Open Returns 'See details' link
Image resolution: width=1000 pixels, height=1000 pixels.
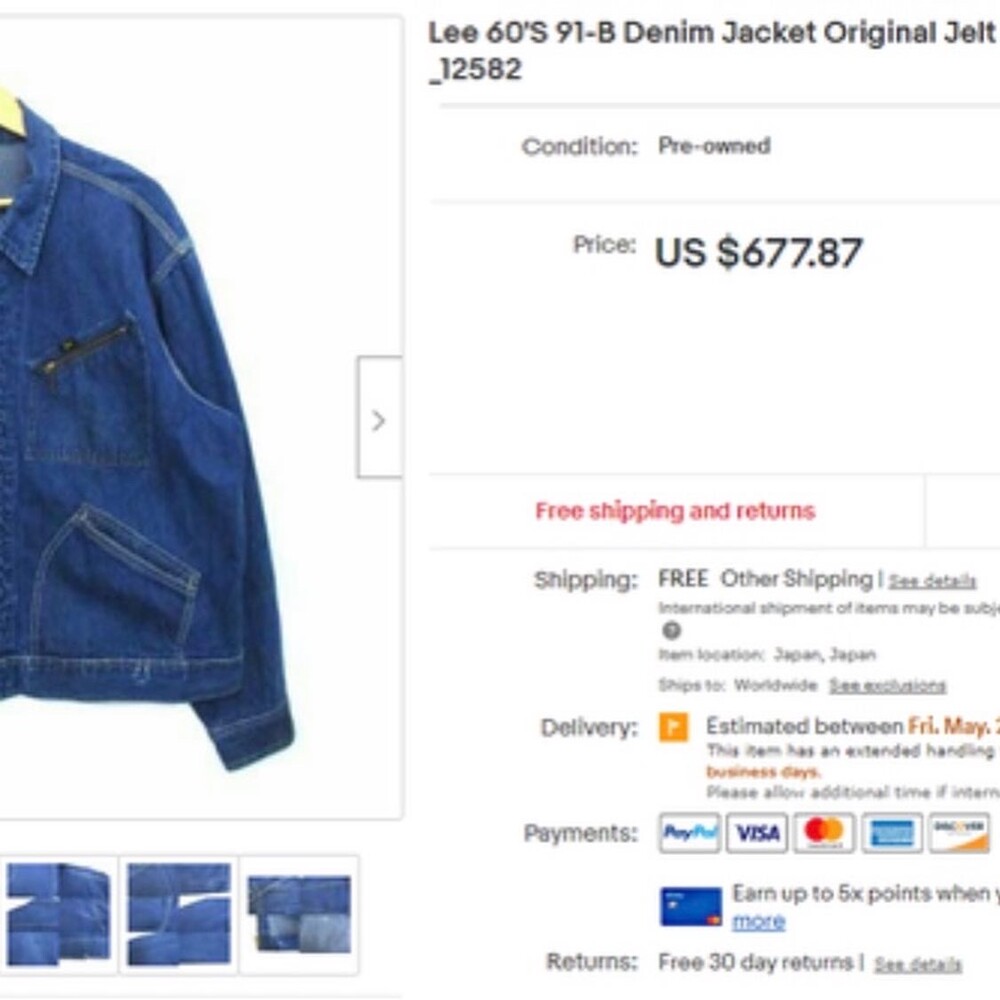pyautogui.click(x=918, y=964)
